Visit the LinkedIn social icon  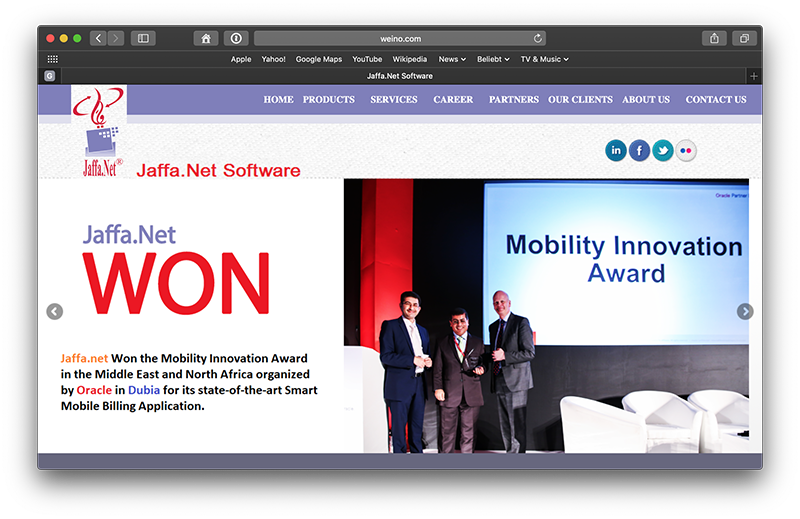[x=616, y=151]
